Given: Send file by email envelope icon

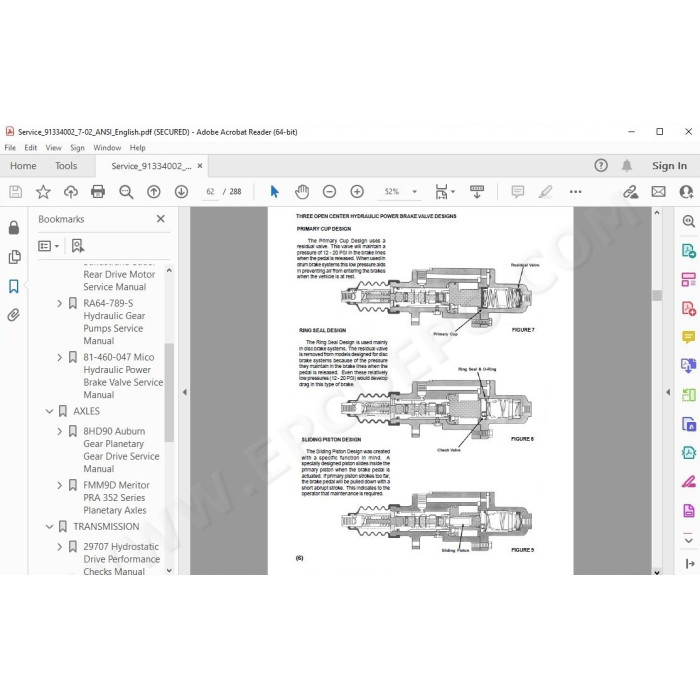Looking at the screenshot, I should pos(658,192).
